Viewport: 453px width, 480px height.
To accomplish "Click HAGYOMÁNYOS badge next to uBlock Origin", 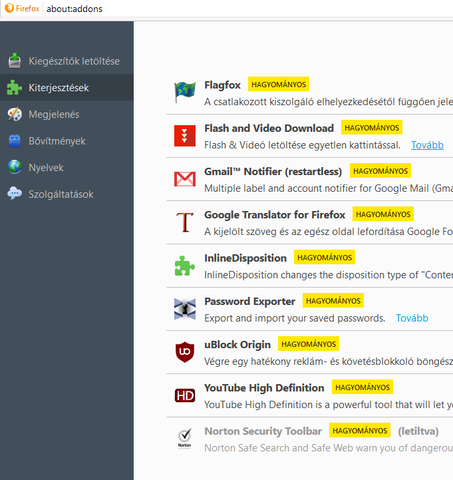I will click(309, 344).
